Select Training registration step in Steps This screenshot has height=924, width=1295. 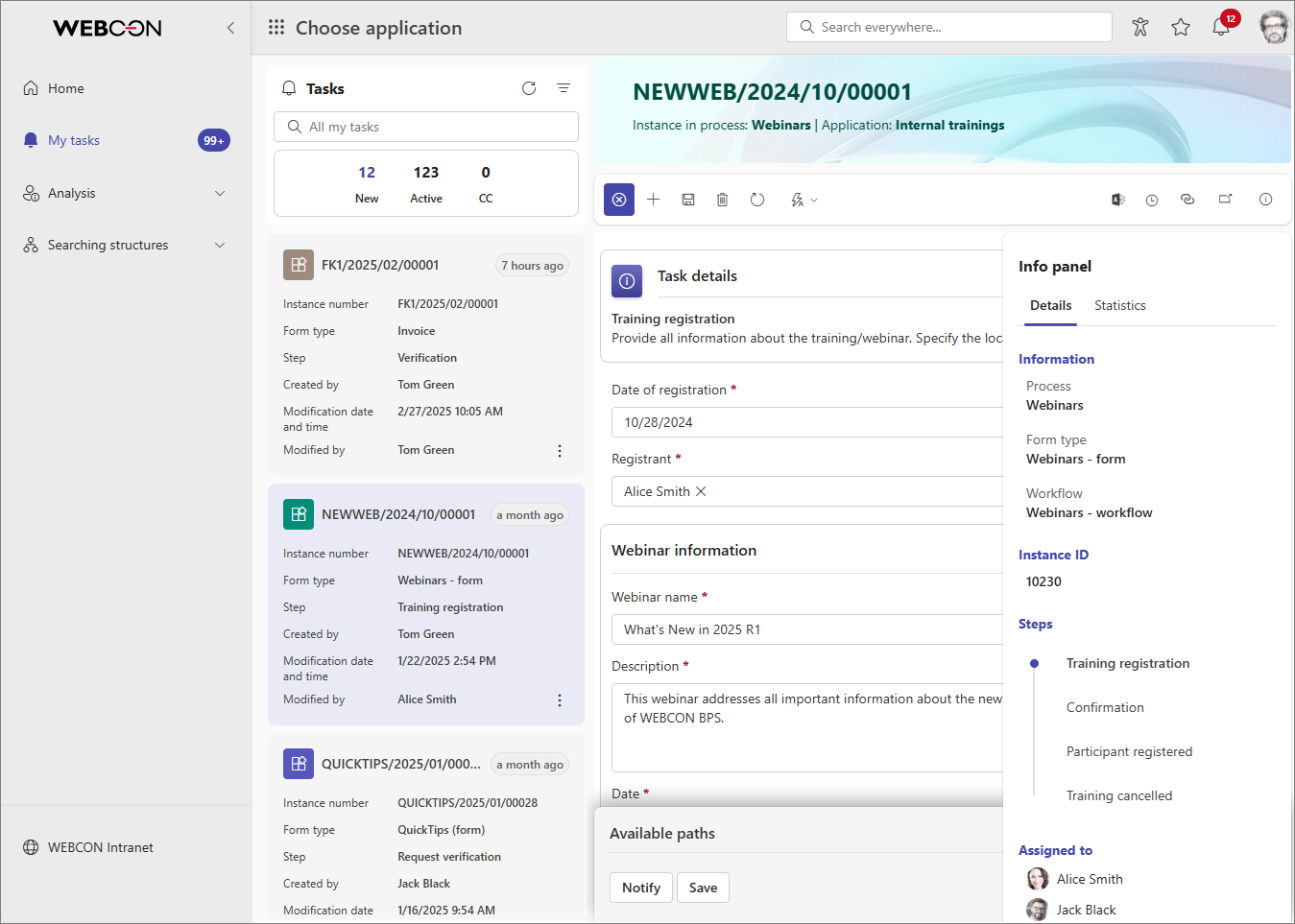click(1127, 663)
